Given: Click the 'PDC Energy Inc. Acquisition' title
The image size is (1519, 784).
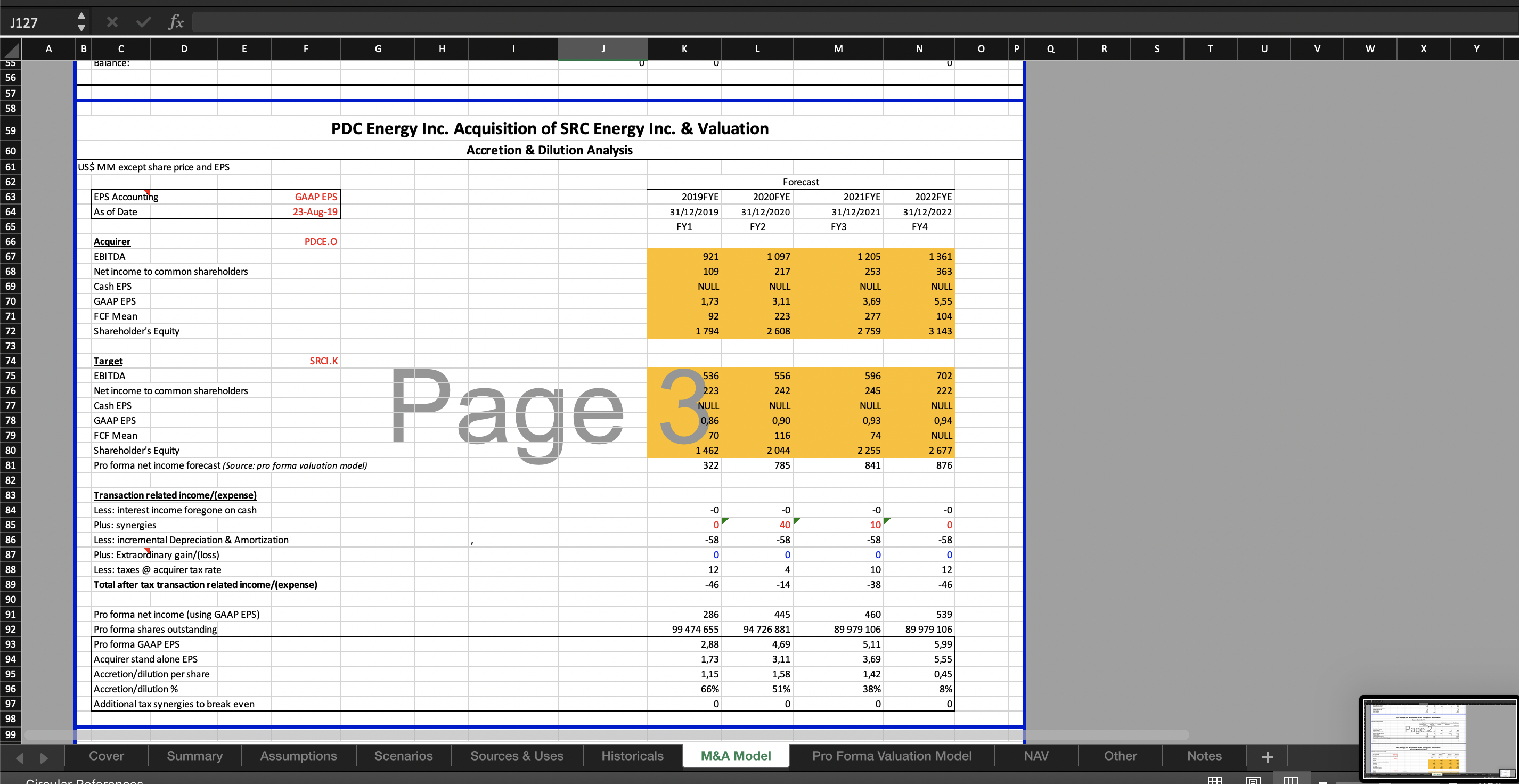Looking at the screenshot, I should (x=550, y=128).
